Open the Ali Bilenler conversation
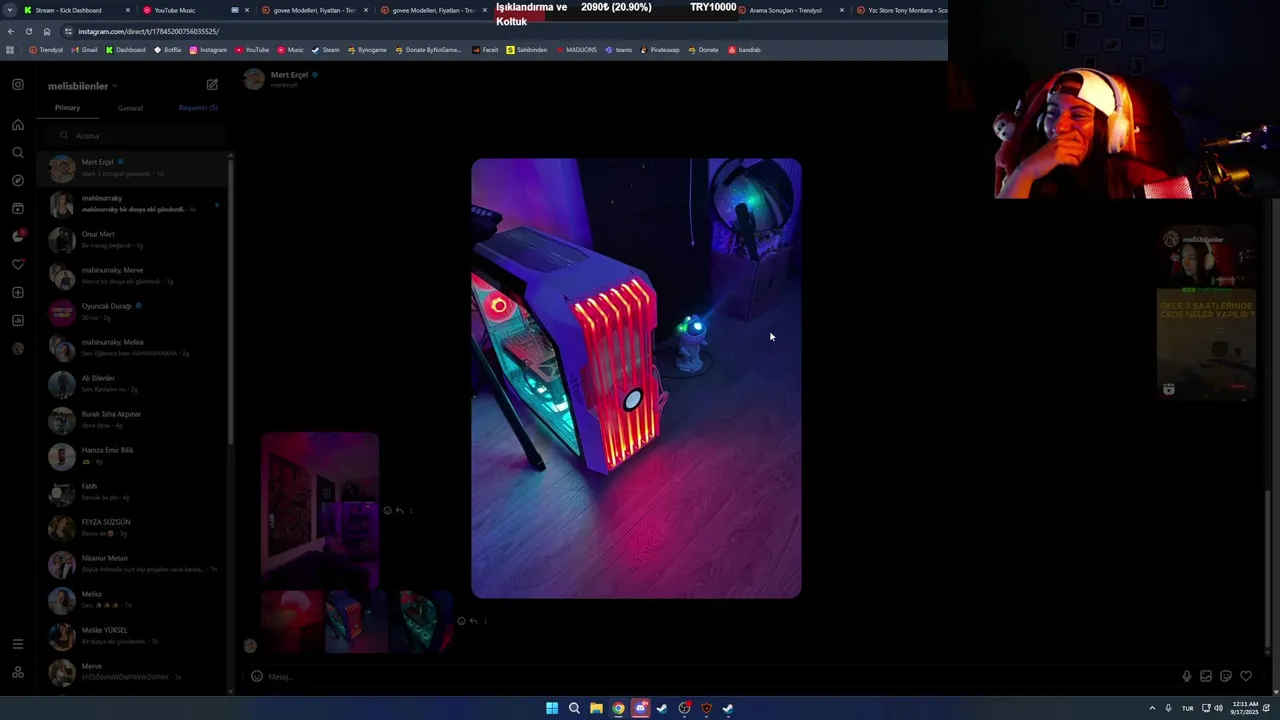This screenshot has height=720, width=1280. (x=133, y=384)
